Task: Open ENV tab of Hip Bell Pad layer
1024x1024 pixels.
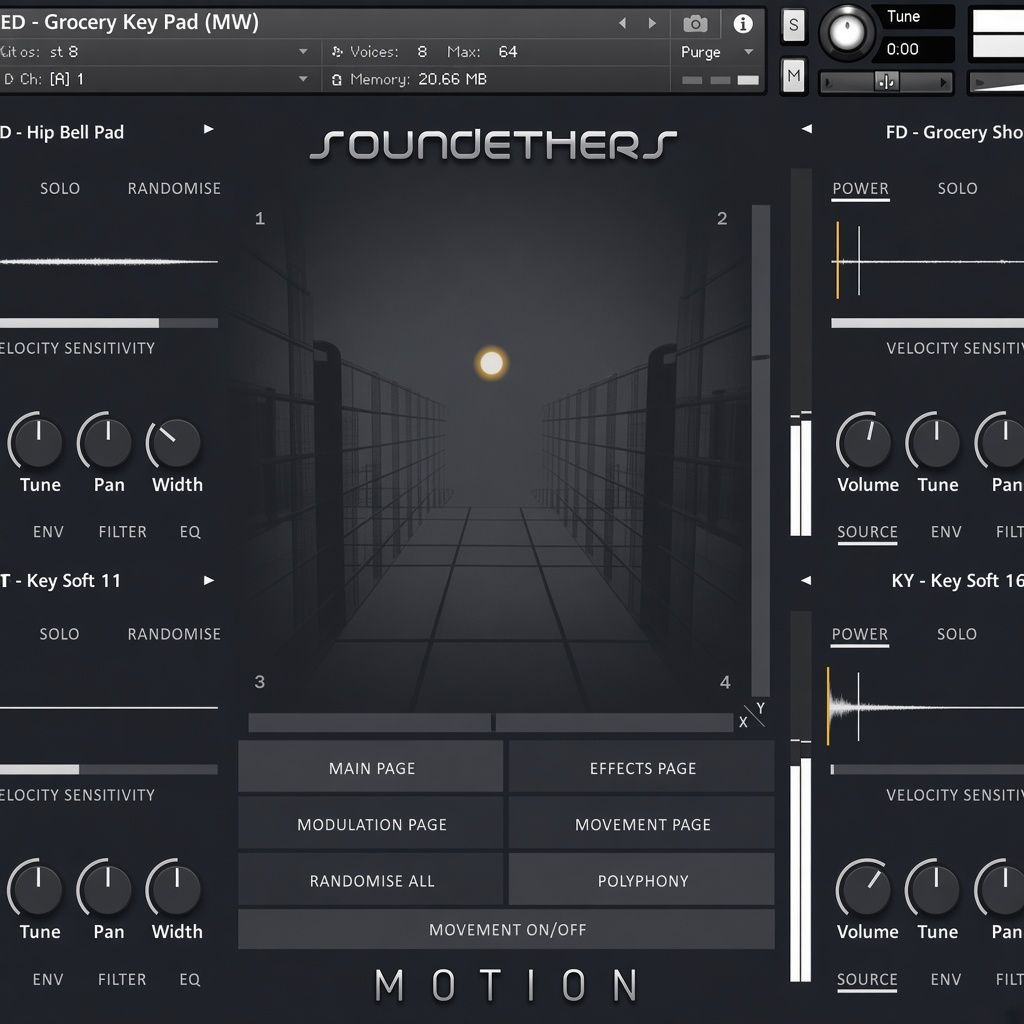Action: click(48, 532)
